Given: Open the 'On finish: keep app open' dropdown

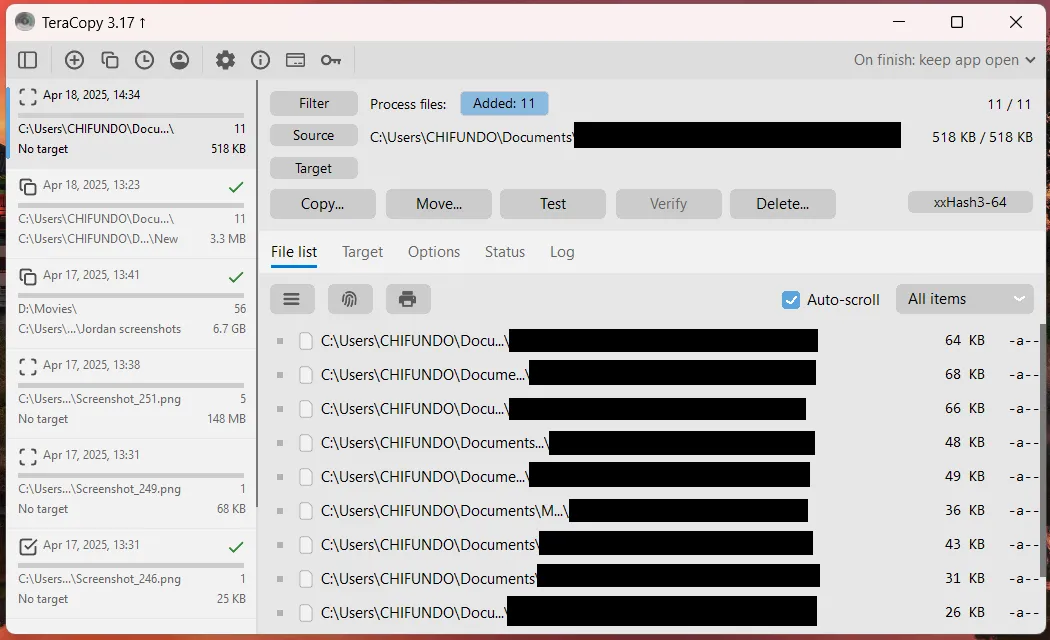Looking at the screenshot, I should point(944,60).
